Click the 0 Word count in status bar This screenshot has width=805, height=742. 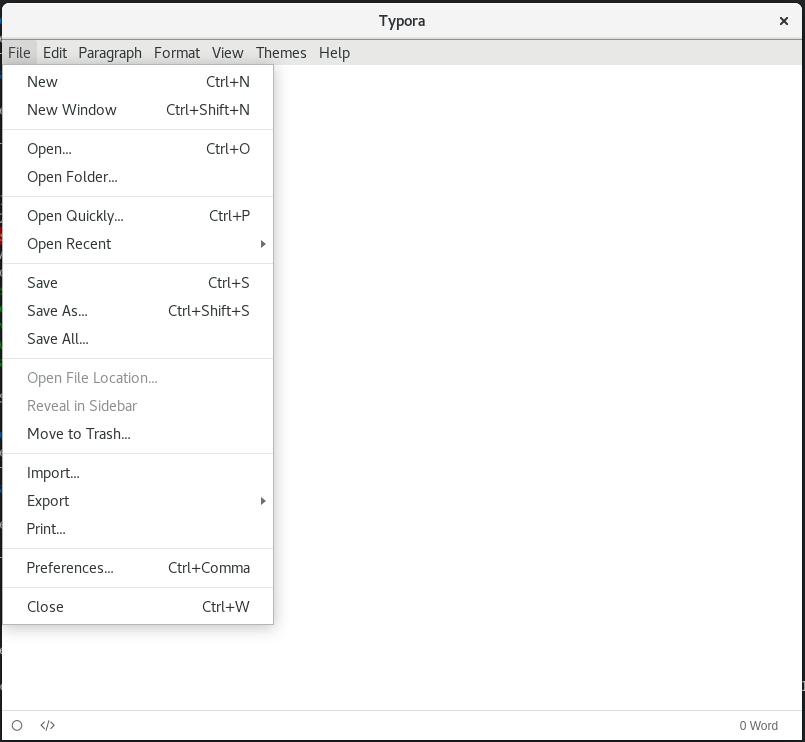click(758, 726)
